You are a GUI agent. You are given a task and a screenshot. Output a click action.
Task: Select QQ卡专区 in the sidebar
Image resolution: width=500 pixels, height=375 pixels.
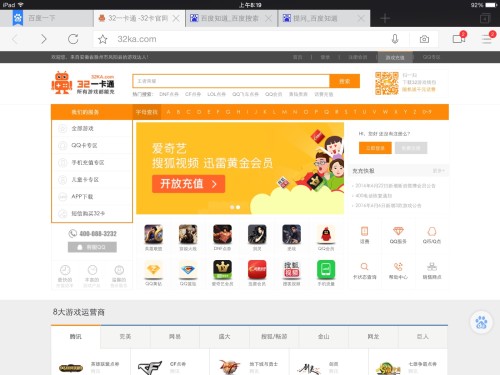coord(92,145)
